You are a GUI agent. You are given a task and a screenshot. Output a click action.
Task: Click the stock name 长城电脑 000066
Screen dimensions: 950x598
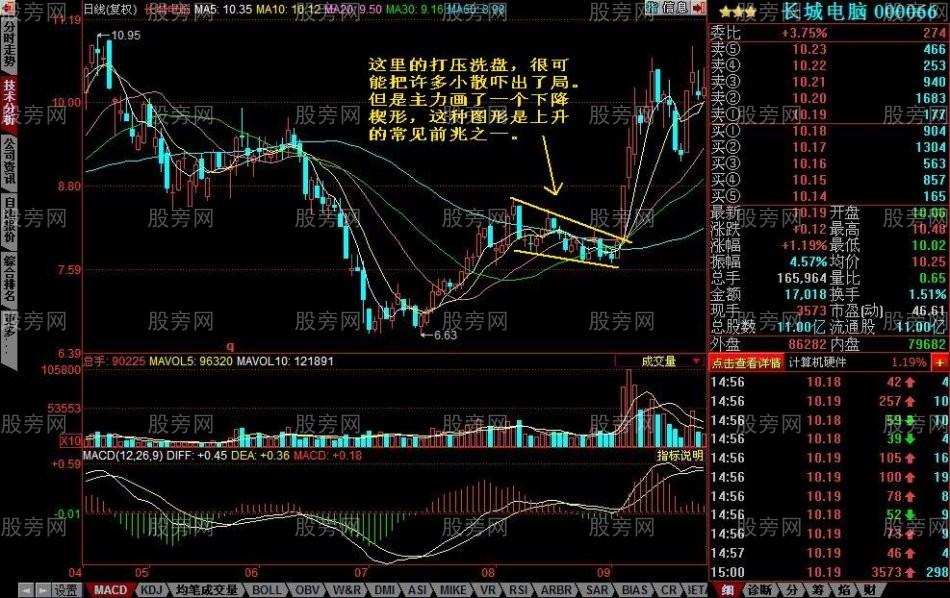click(x=860, y=12)
